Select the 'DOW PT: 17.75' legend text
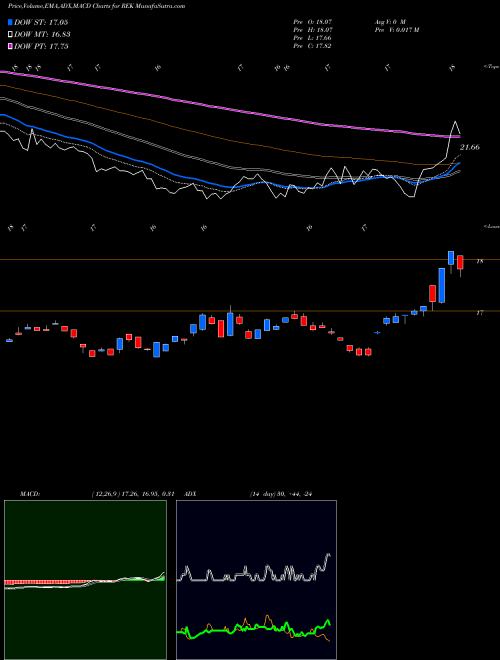This screenshot has height=660, width=500. click(x=41, y=47)
